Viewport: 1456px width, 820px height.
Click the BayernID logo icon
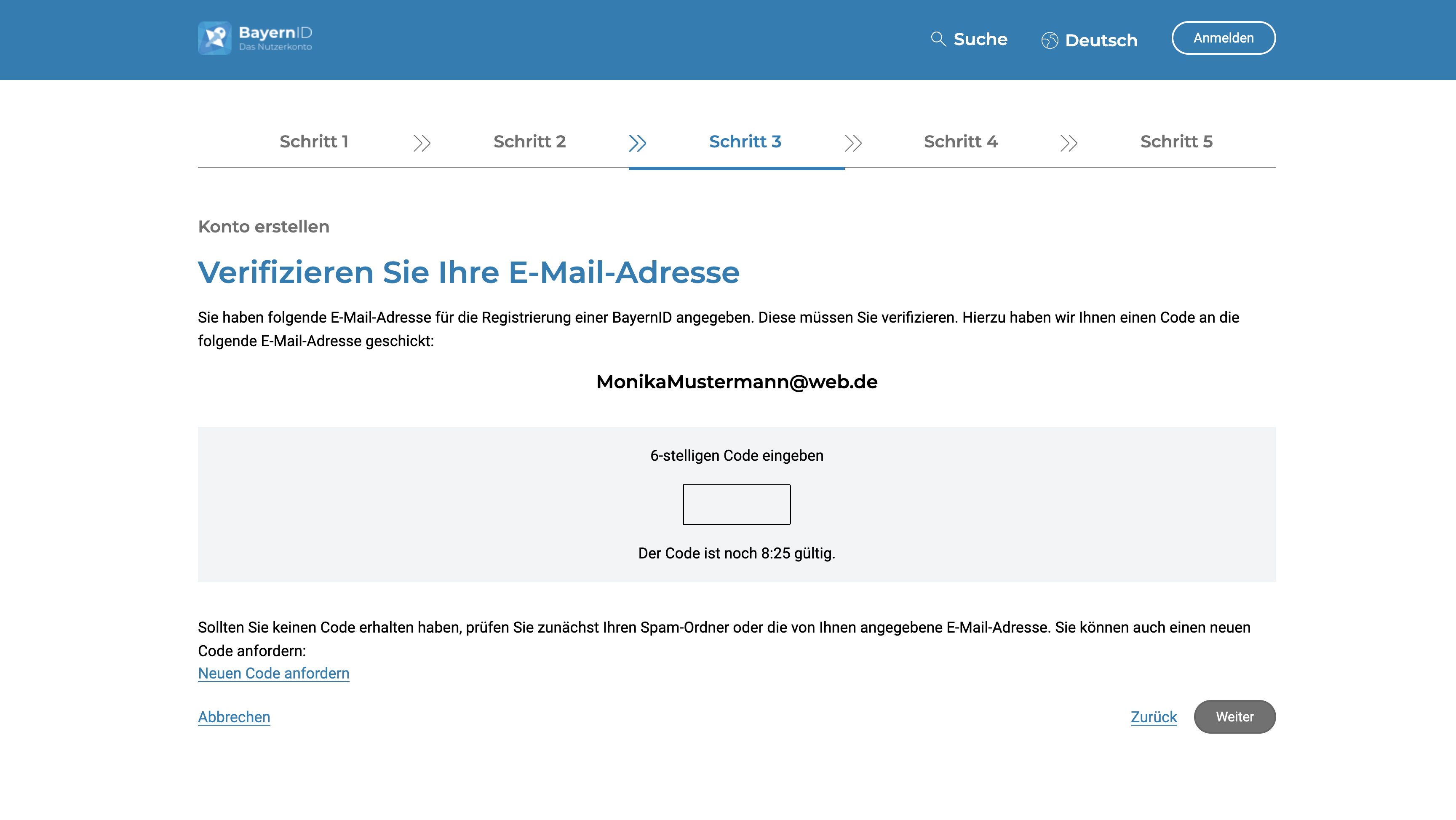[x=214, y=38]
